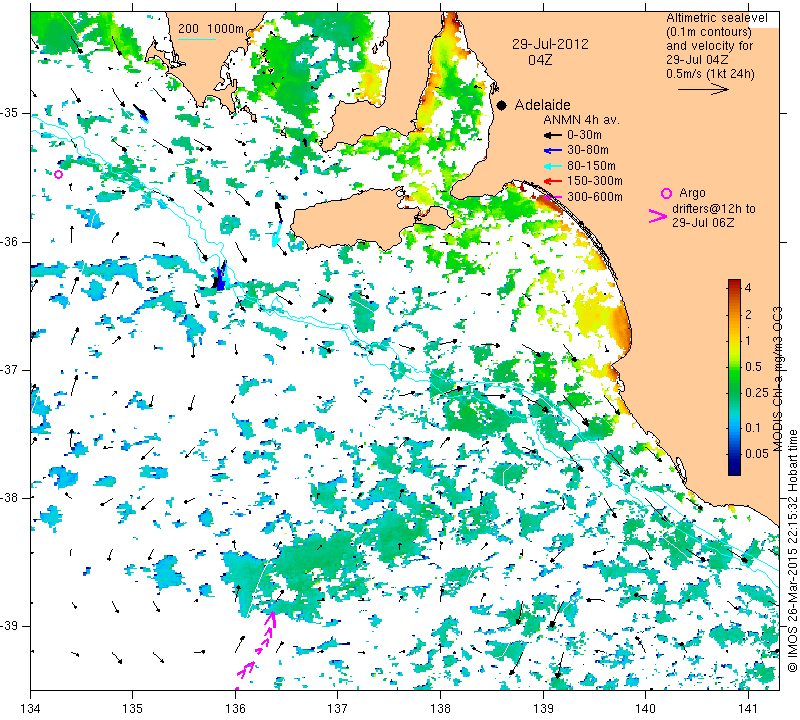Click the "150-300m" depth label
This screenshot has height=720, width=800.
pos(594,181)
